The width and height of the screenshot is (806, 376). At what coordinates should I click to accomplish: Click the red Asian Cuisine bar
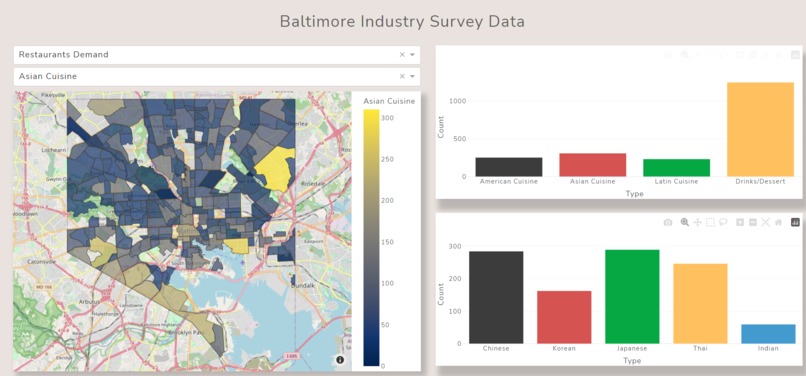[x=592, y=165]
